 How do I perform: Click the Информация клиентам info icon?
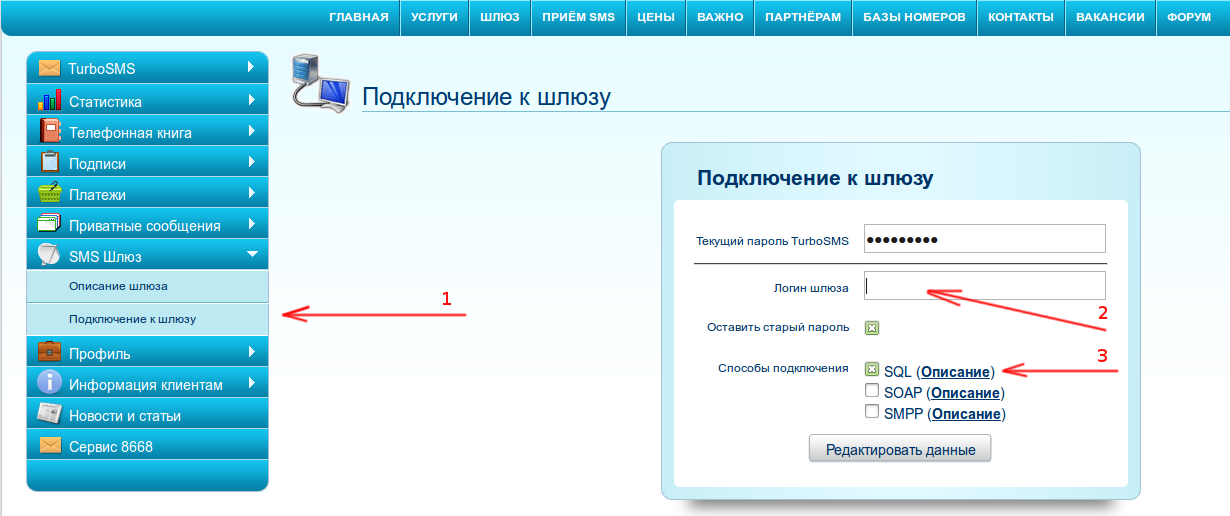tap(49, 383)
